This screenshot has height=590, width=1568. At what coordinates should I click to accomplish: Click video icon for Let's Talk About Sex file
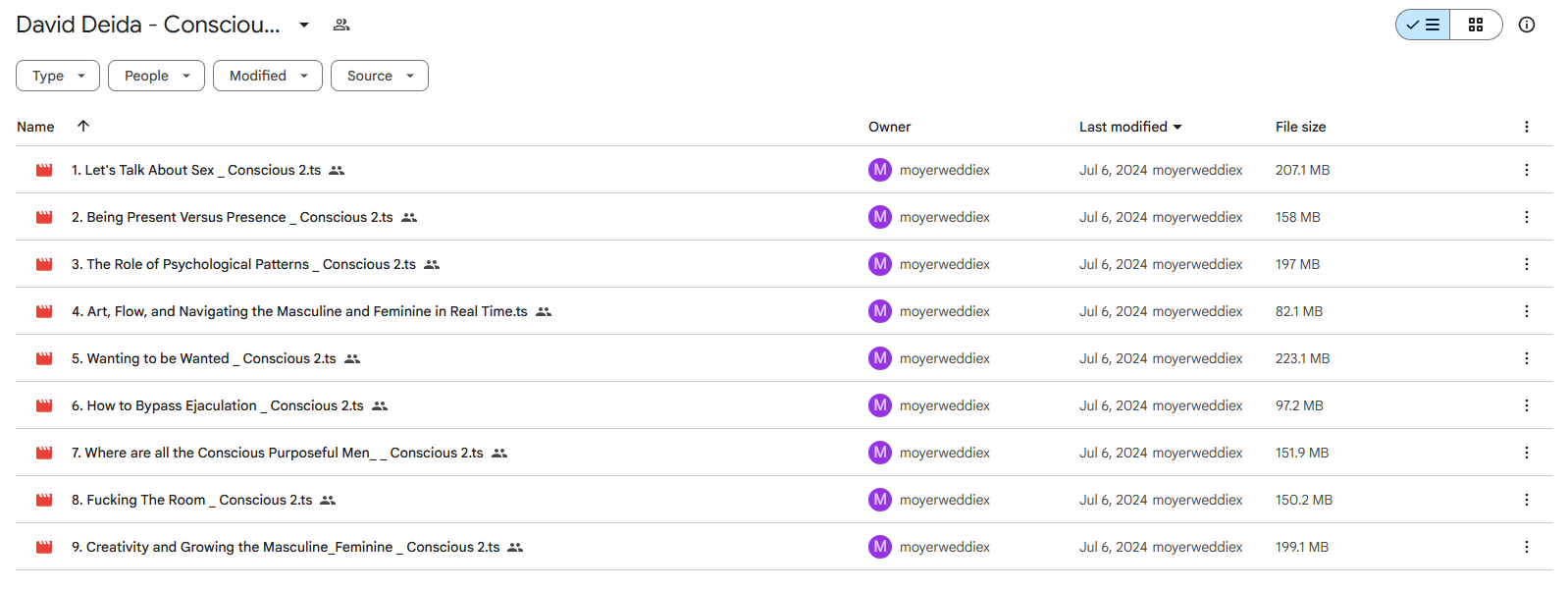coord(44,170)
